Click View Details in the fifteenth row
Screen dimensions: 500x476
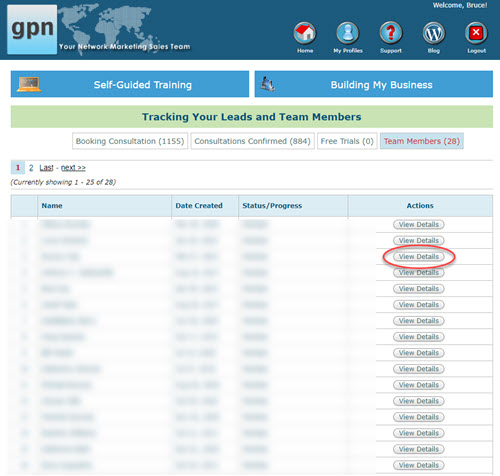[x=419, y=449]
